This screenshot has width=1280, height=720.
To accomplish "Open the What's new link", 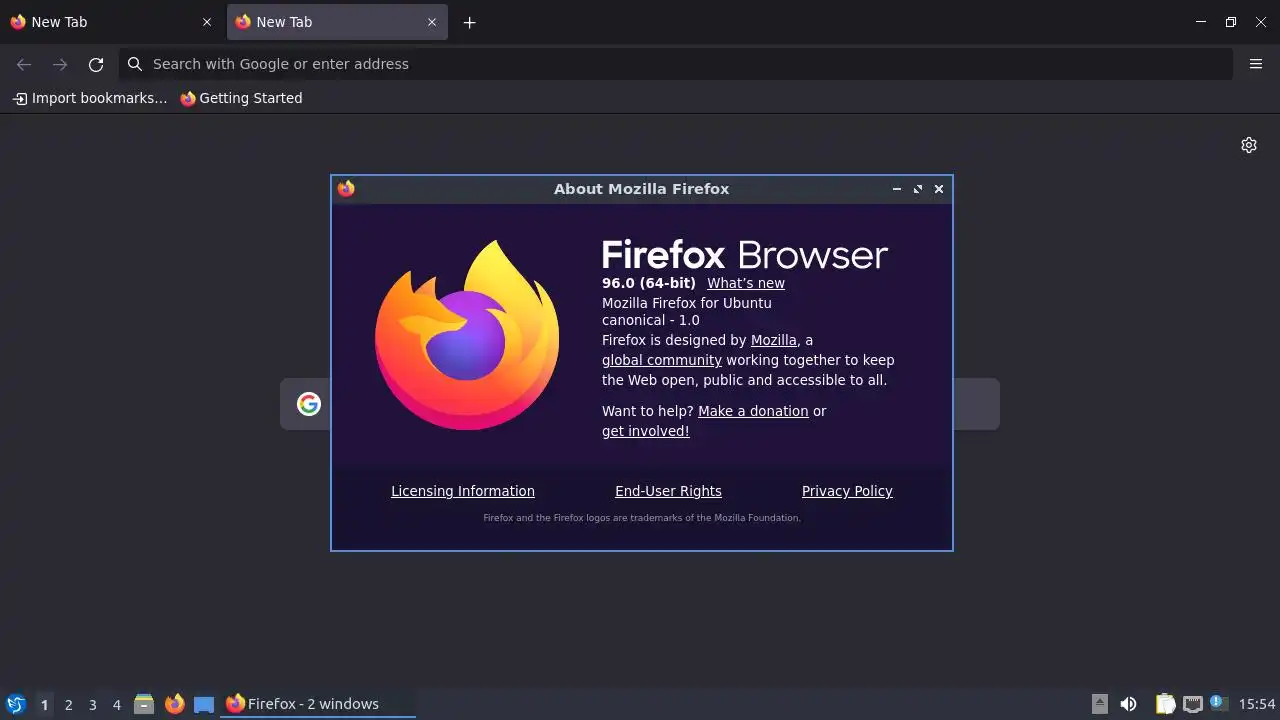I will pyautogui.click(x=746, y=283).
